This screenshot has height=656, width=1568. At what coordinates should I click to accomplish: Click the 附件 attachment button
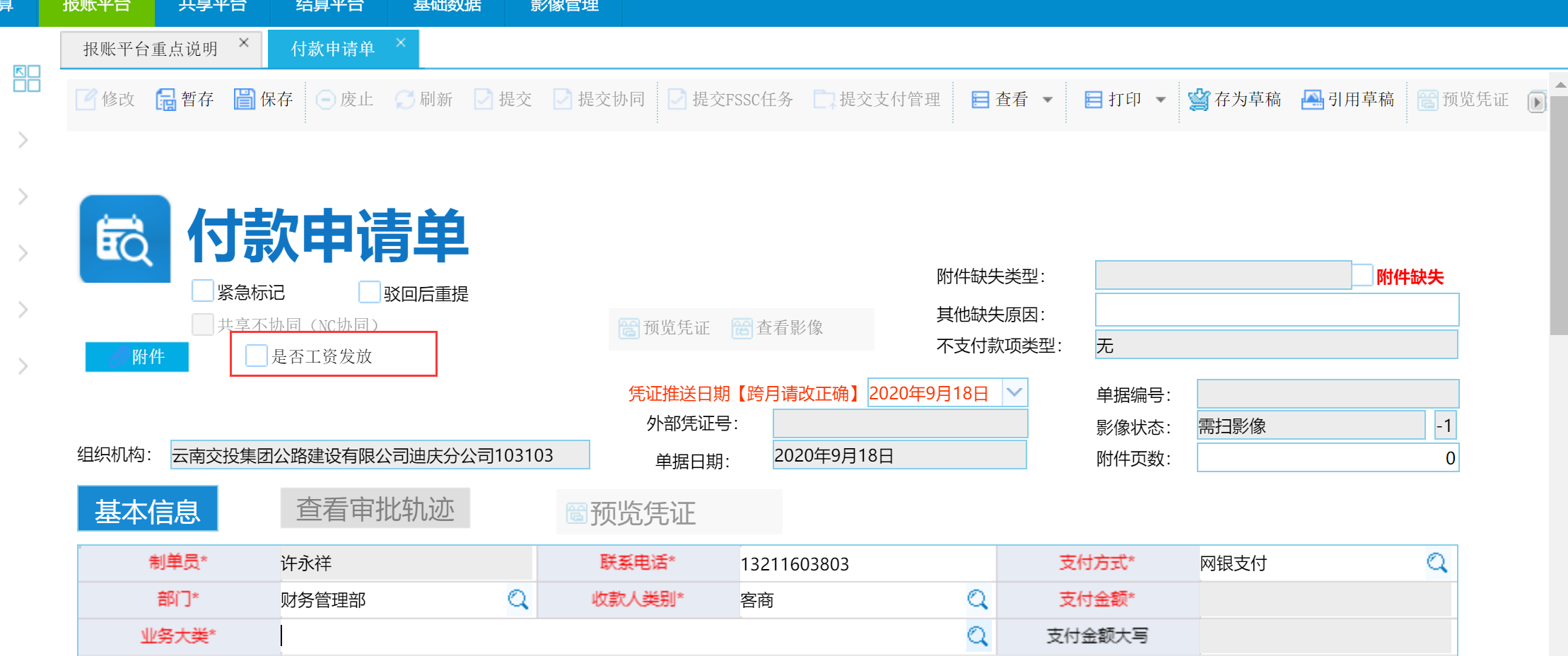(137, 357)
